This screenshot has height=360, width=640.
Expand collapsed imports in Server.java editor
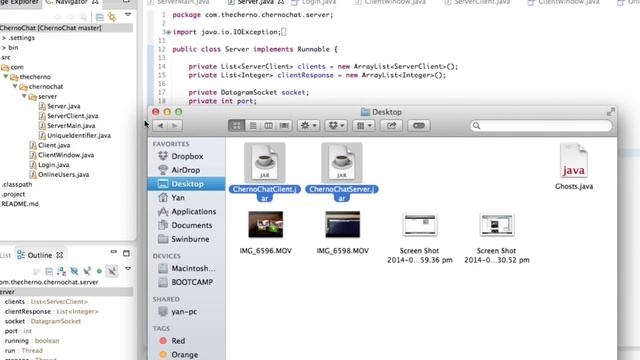click(x=167, y=32)
